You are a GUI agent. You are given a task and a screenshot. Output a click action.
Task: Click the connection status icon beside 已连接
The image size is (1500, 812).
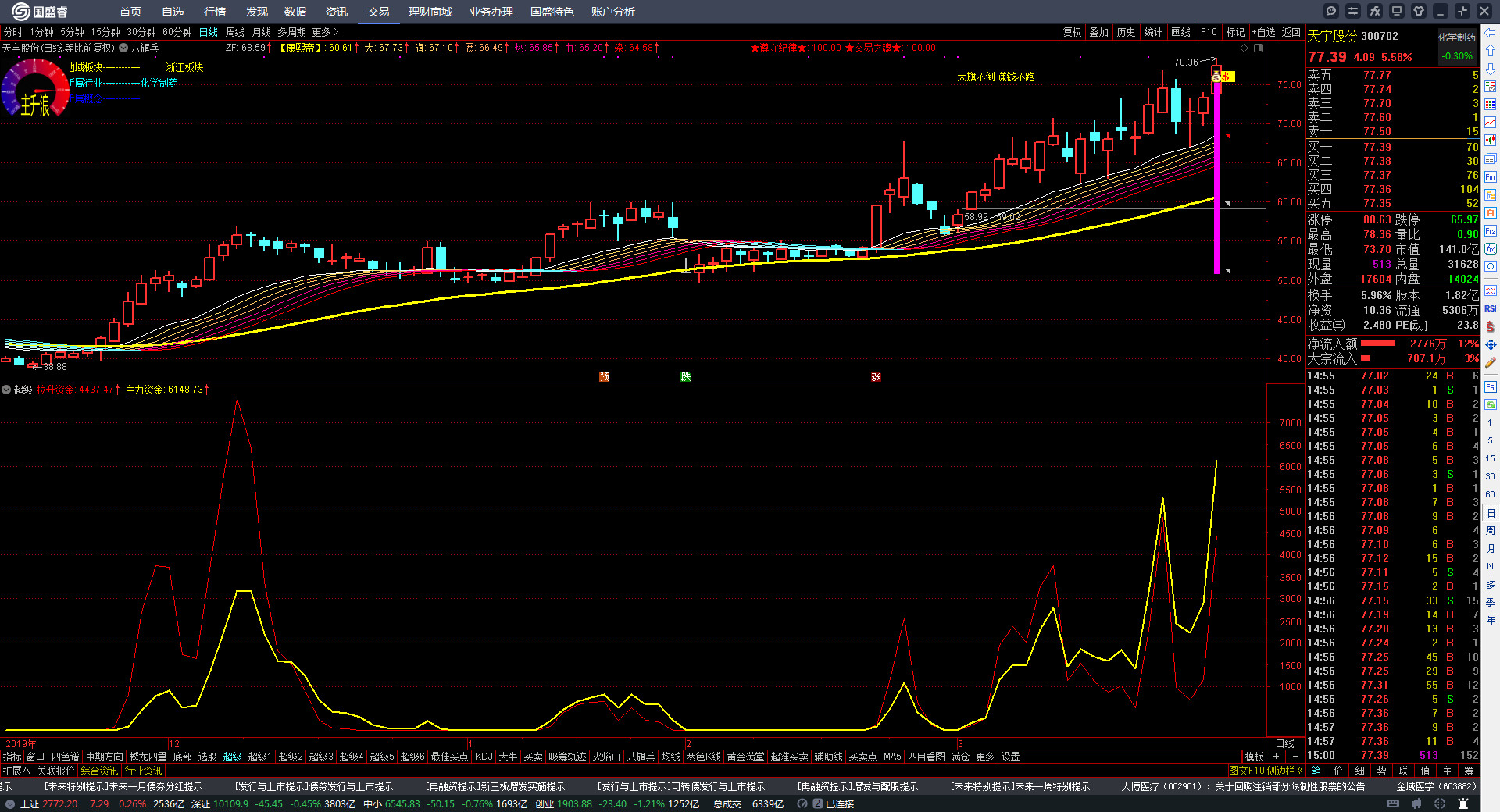point(817,803)
